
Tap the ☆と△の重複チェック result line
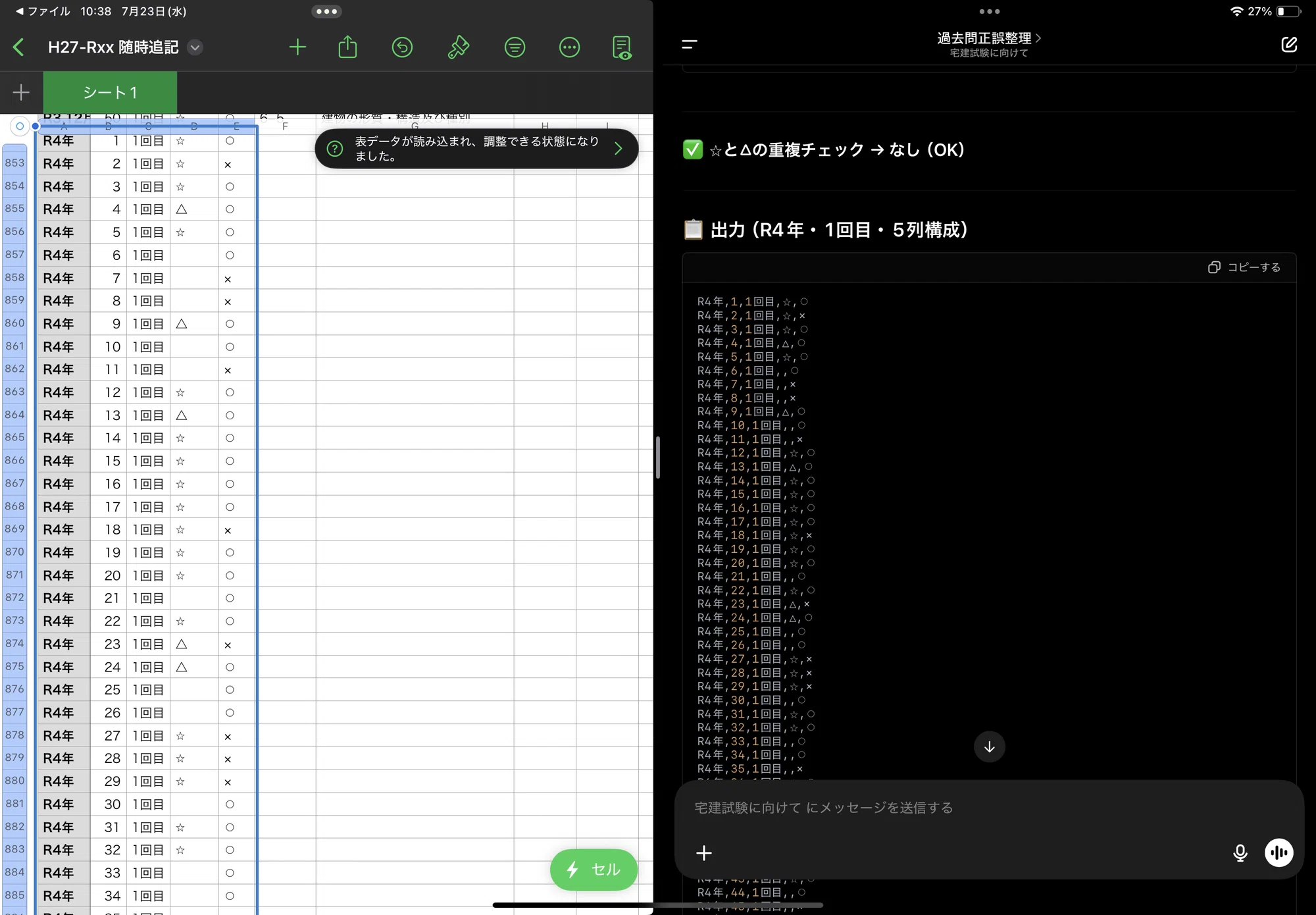(x=824, y=150)
